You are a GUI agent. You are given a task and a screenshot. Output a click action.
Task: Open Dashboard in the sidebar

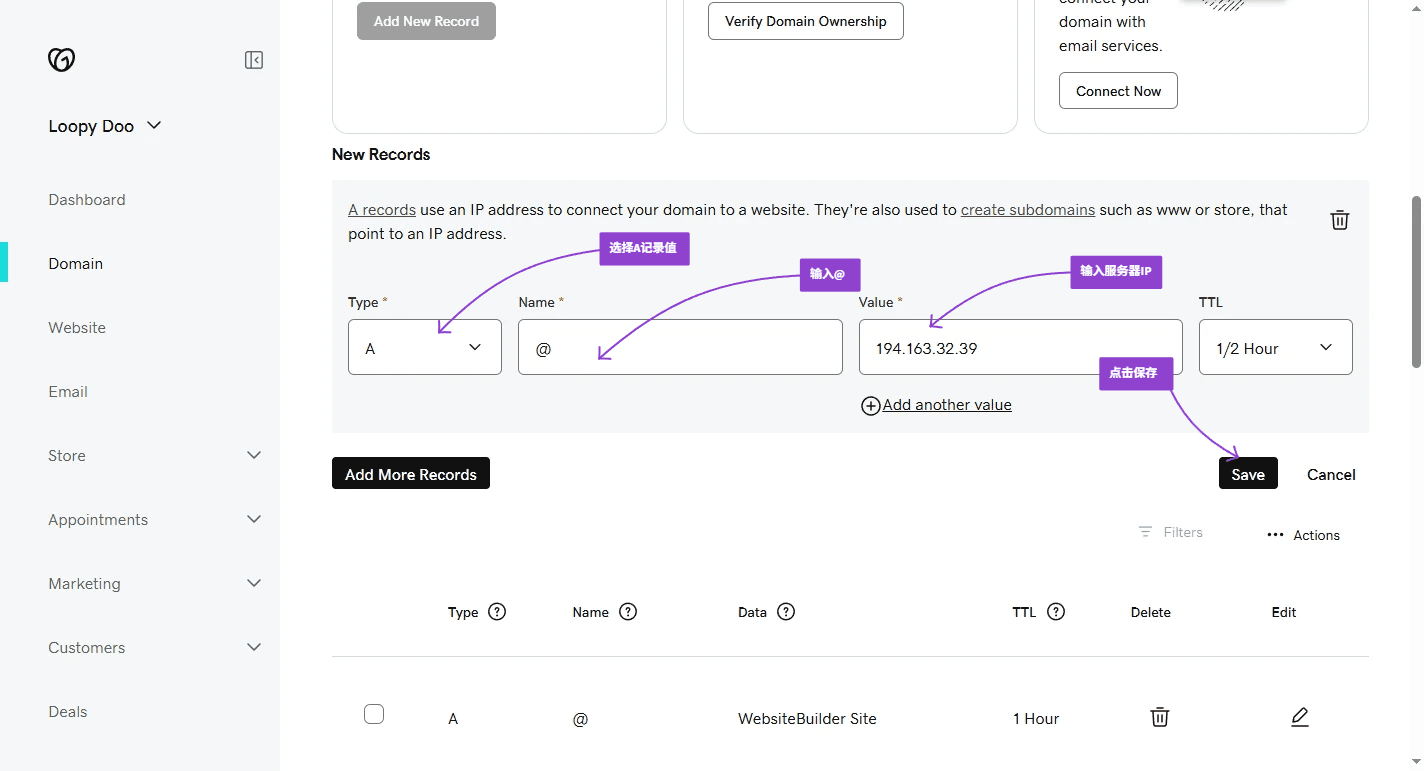(87, 200)
